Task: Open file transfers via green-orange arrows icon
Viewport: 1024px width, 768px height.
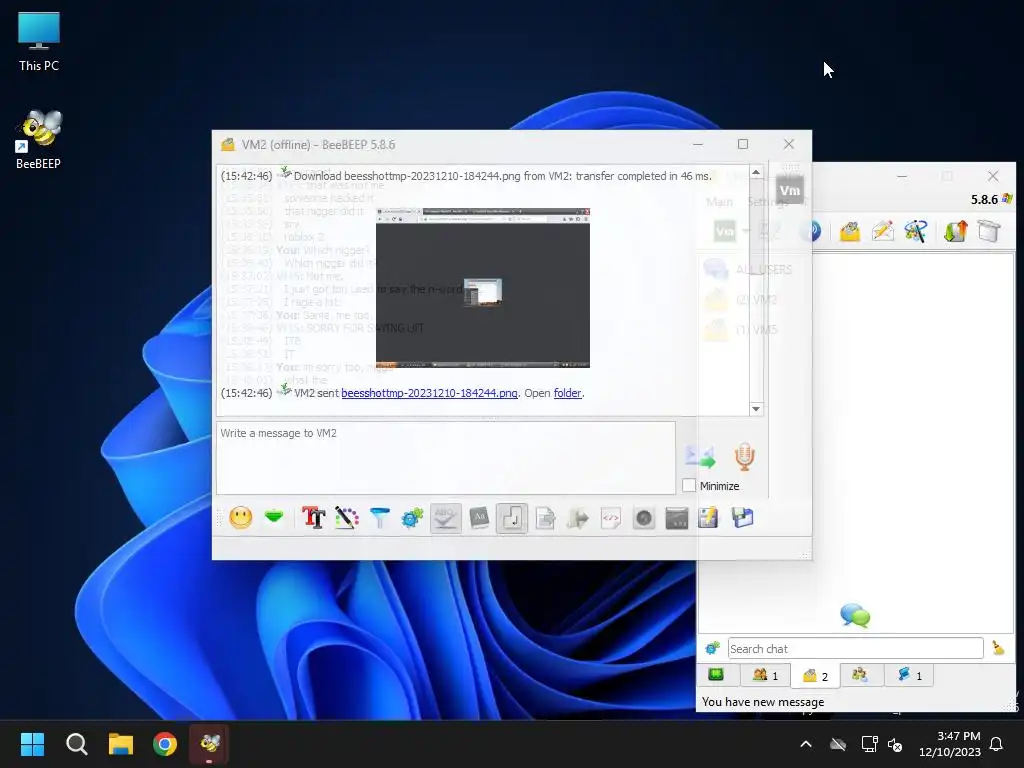Action: 955,231
